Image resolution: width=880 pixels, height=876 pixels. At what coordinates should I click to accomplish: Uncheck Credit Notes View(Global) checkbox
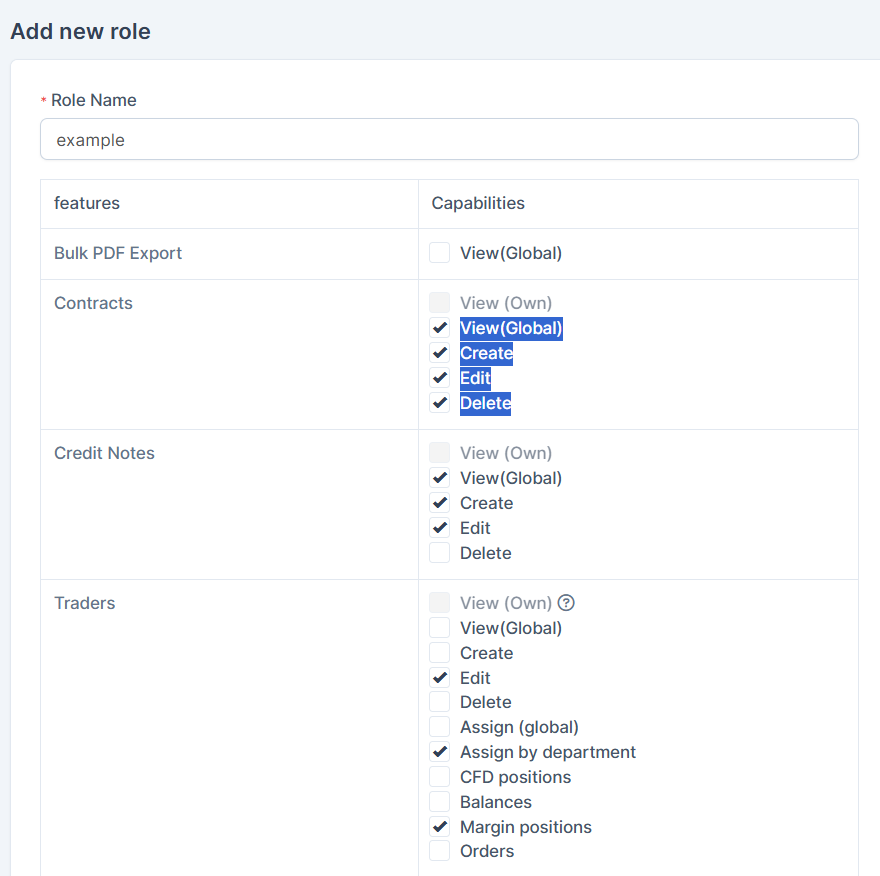tap(440, 478)
